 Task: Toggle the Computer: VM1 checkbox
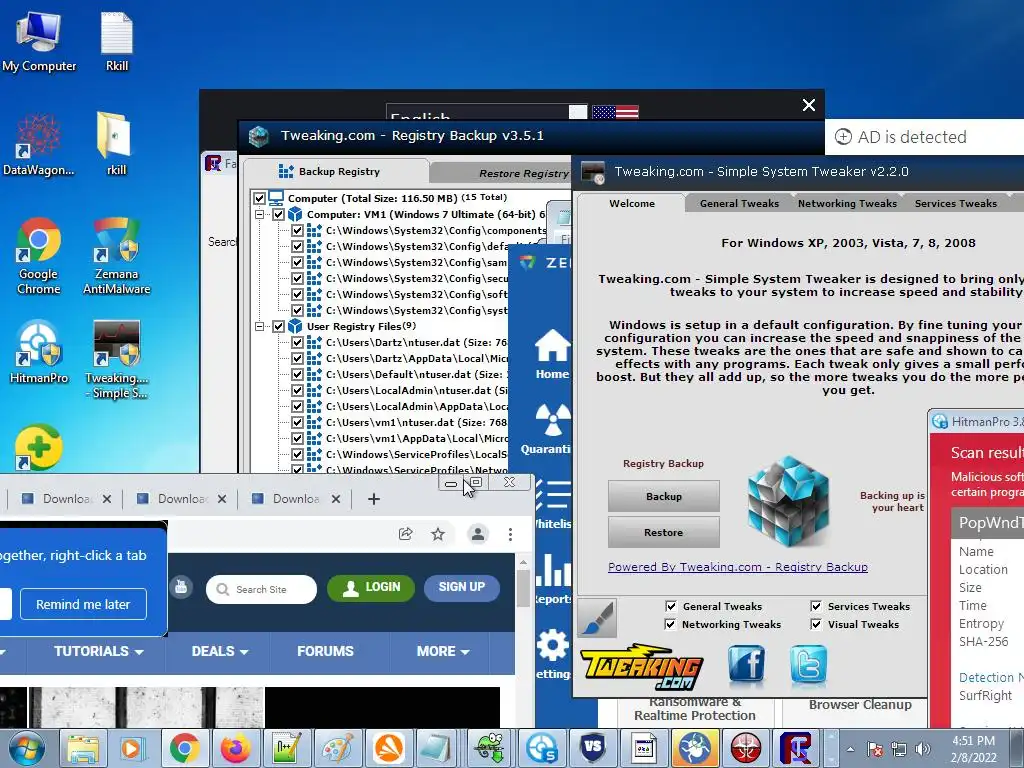click(278, 214)
